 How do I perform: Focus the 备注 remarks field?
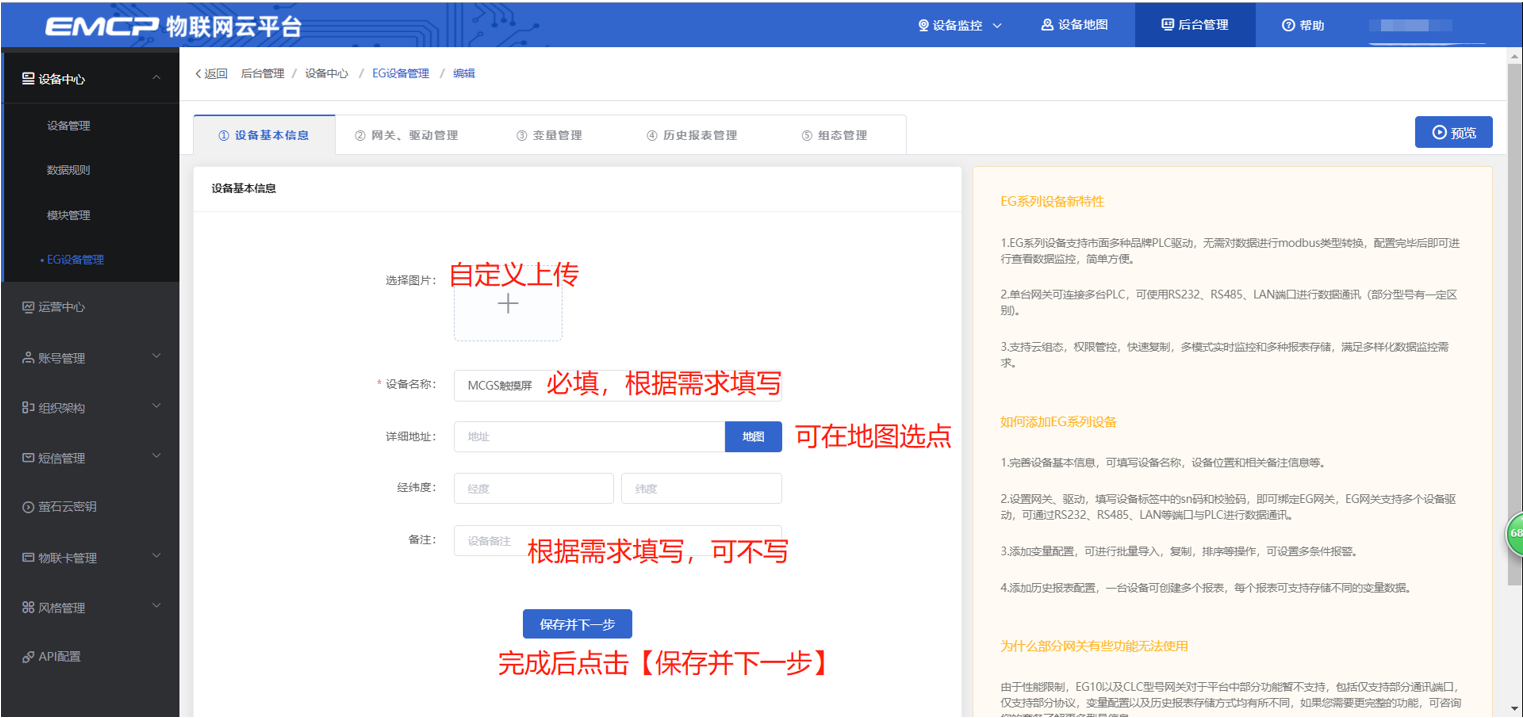(618, 540)
